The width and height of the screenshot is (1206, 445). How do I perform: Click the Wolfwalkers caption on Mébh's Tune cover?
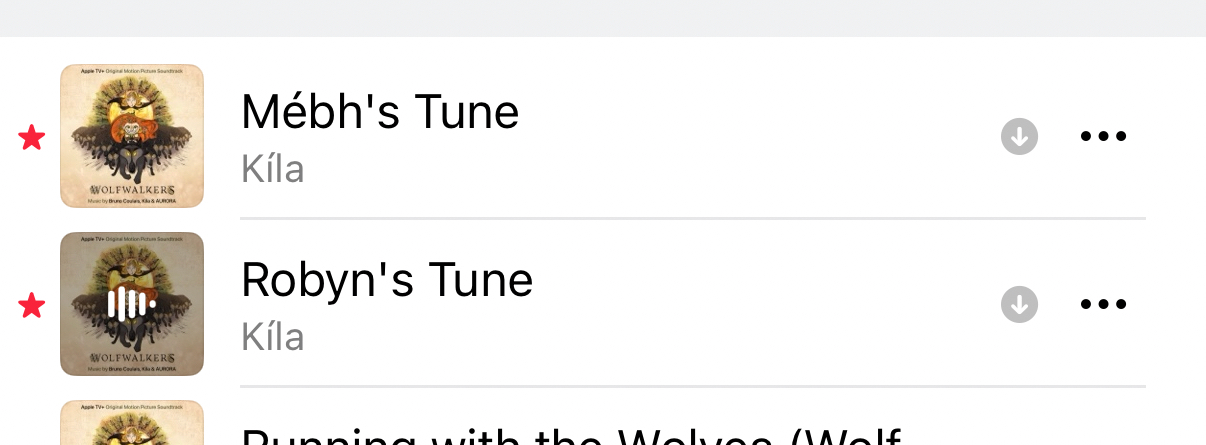(x=132, y=189)
